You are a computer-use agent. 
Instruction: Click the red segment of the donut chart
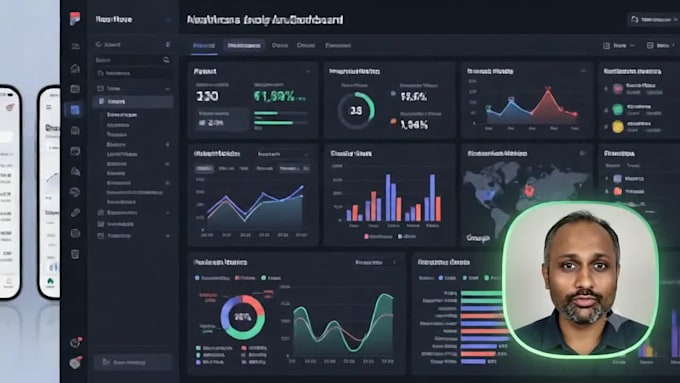click(256, 304)
